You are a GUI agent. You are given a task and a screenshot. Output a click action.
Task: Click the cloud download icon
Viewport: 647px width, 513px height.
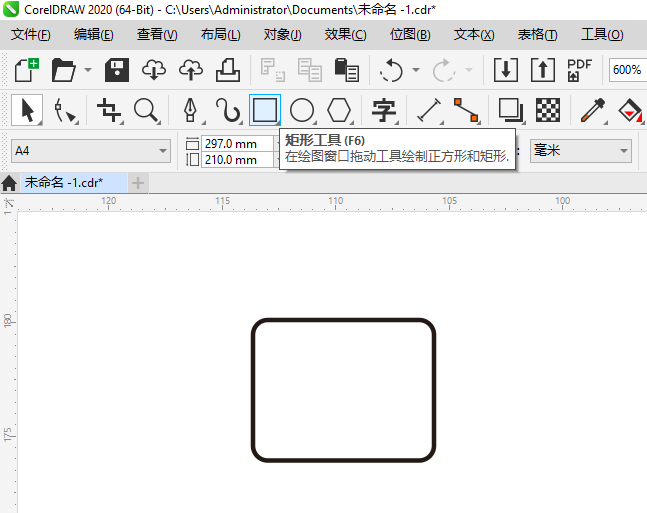pos(154,70)
